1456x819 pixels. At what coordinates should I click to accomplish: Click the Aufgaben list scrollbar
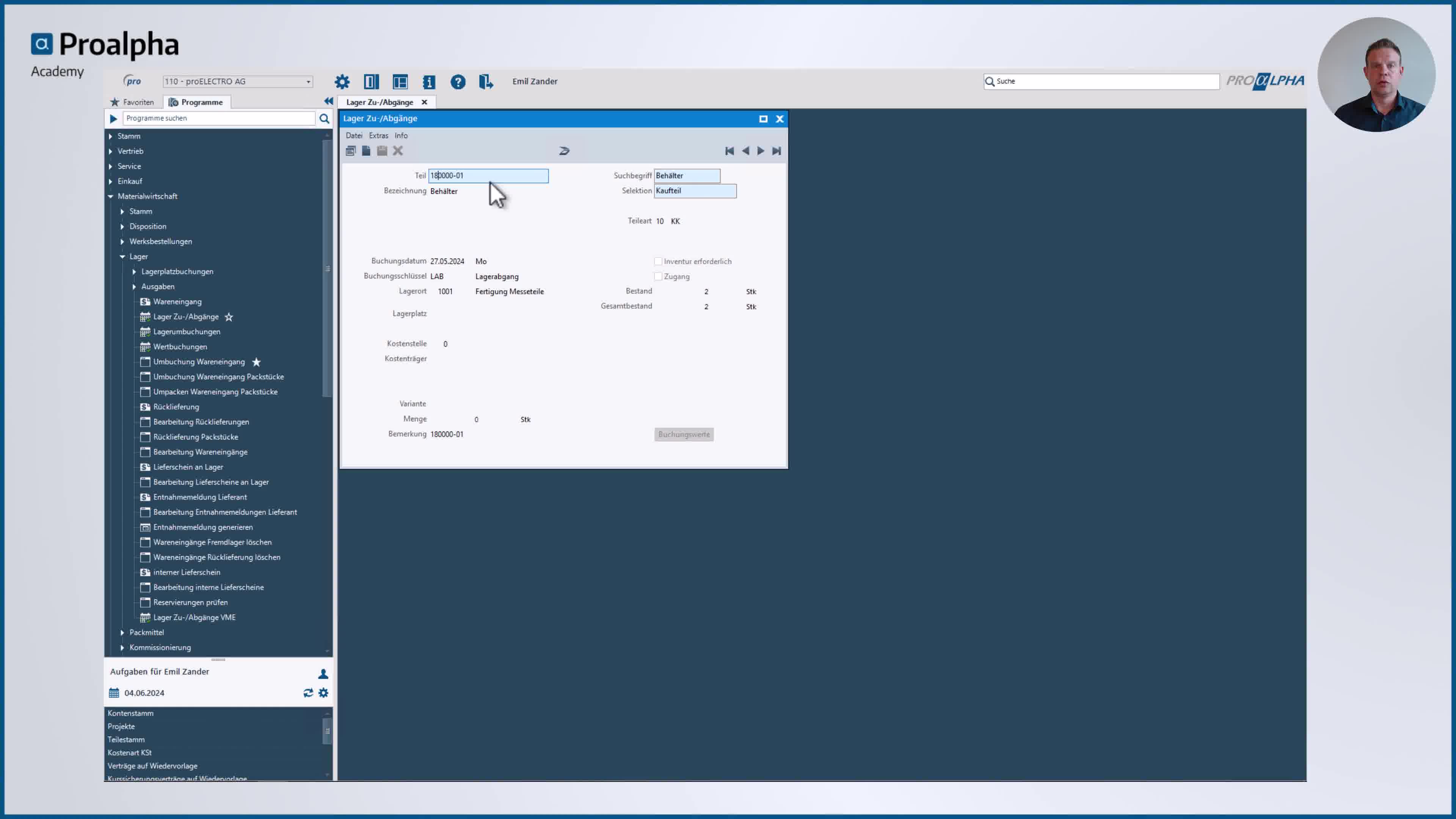[x=327, y=731]
